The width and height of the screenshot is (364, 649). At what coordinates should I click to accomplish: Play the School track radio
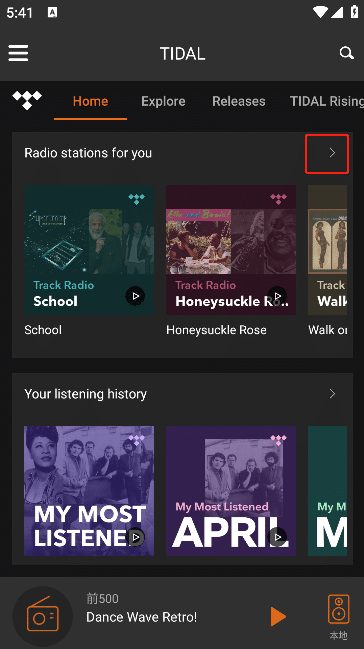(x=135, y=296)
